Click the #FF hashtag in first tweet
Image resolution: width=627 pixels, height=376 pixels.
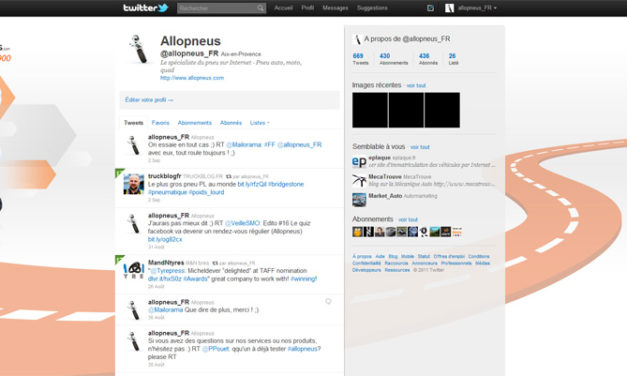pyautogui.click(x=270, y=145)
